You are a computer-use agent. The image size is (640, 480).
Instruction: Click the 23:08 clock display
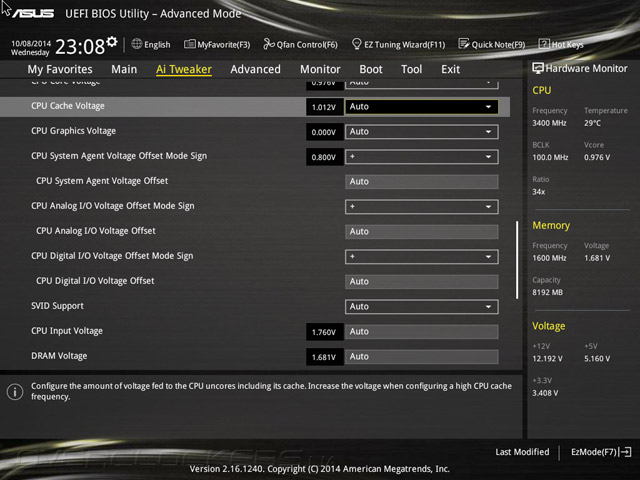coord(80,47)
